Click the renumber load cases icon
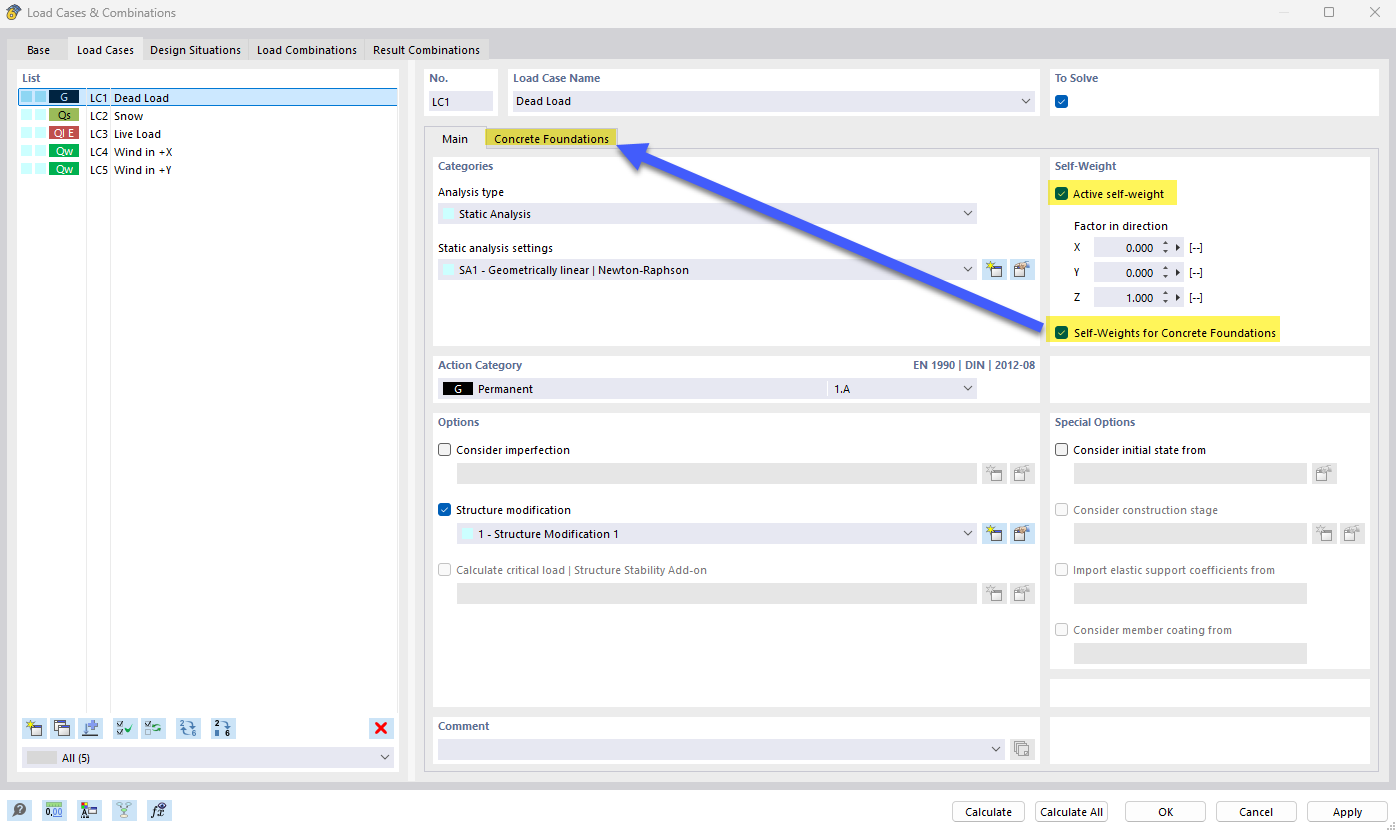The image size is (1396, 830). pos(188,728)
